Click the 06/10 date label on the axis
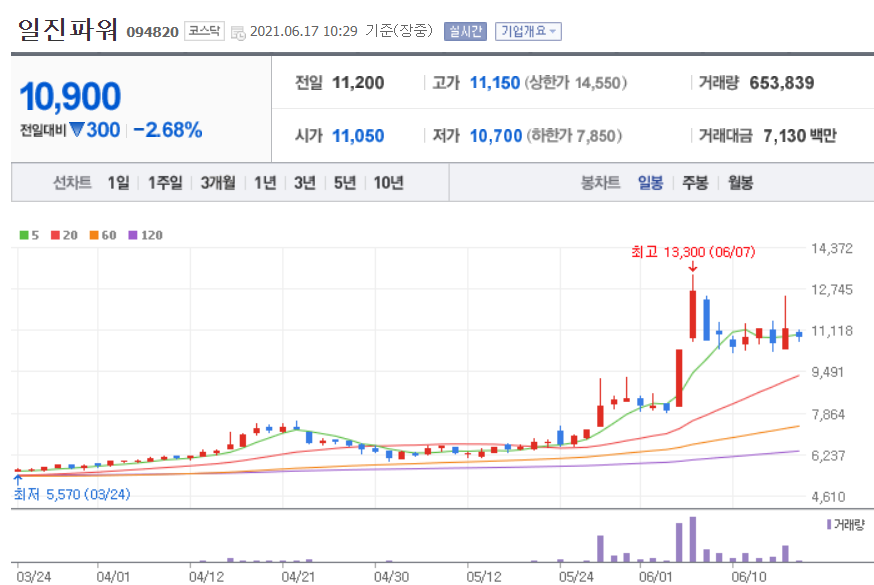The image size is (874, 585). pos(749,577)
